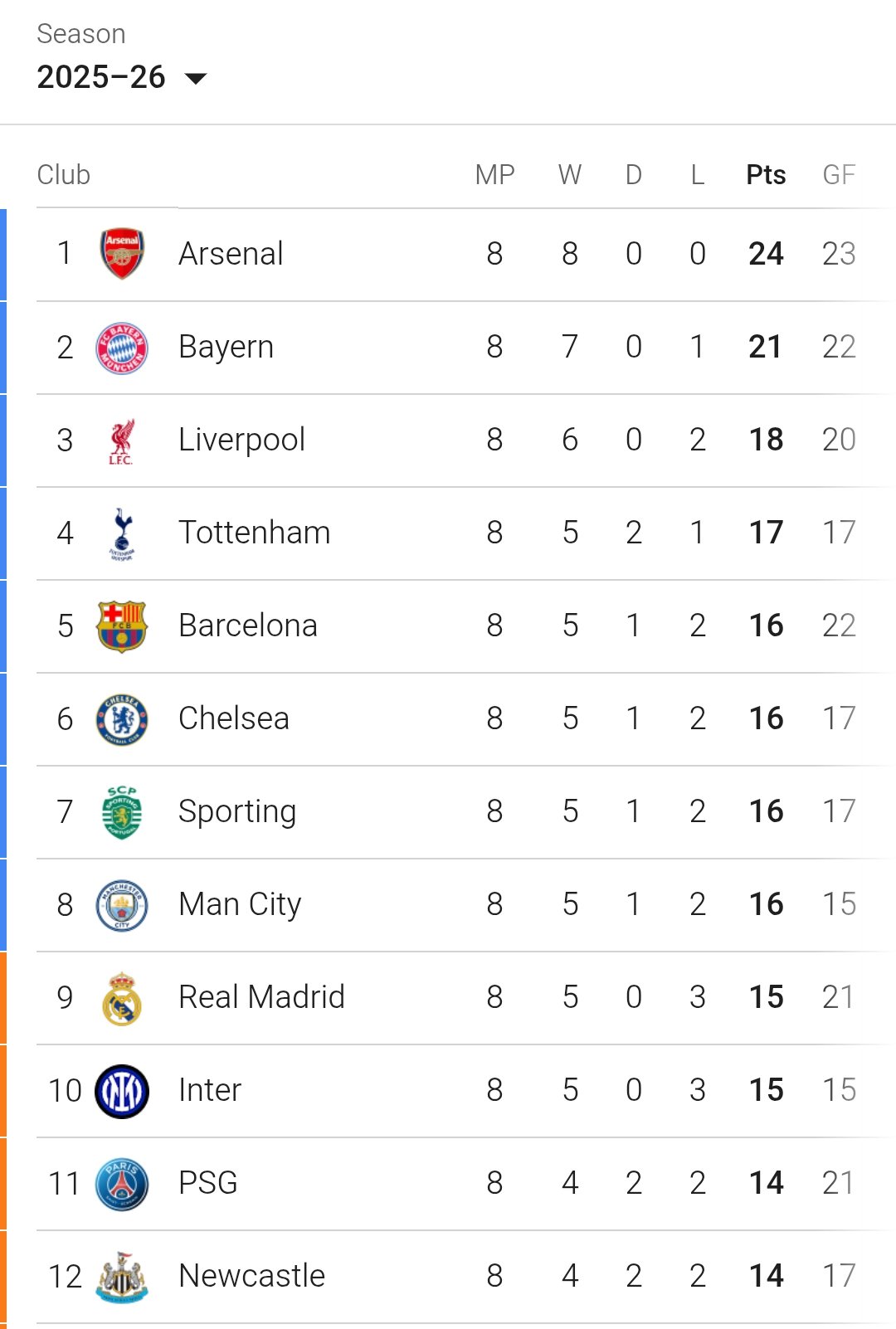Open the Real Madrid team name
Screen dimensions: 896x1329
coord(261,997)
